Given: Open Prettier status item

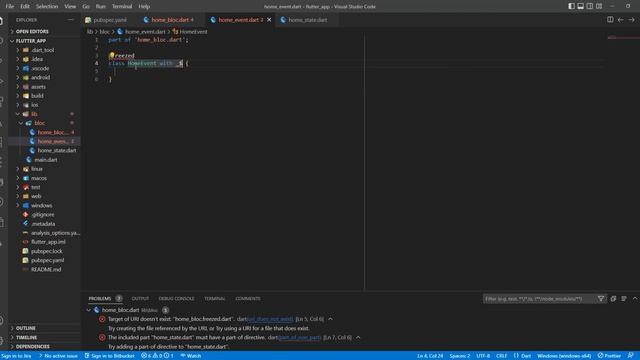Looking at the screenshot, I should [609, 356].
